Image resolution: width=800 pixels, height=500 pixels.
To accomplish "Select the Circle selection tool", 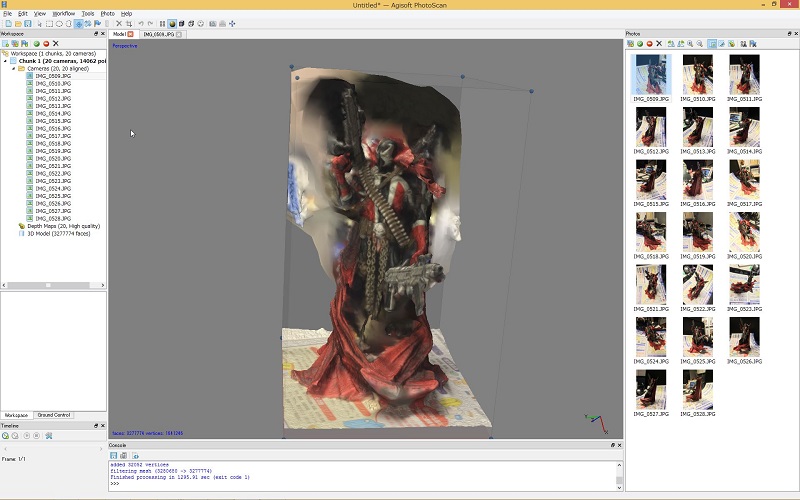I will click(x=59, y=23).
